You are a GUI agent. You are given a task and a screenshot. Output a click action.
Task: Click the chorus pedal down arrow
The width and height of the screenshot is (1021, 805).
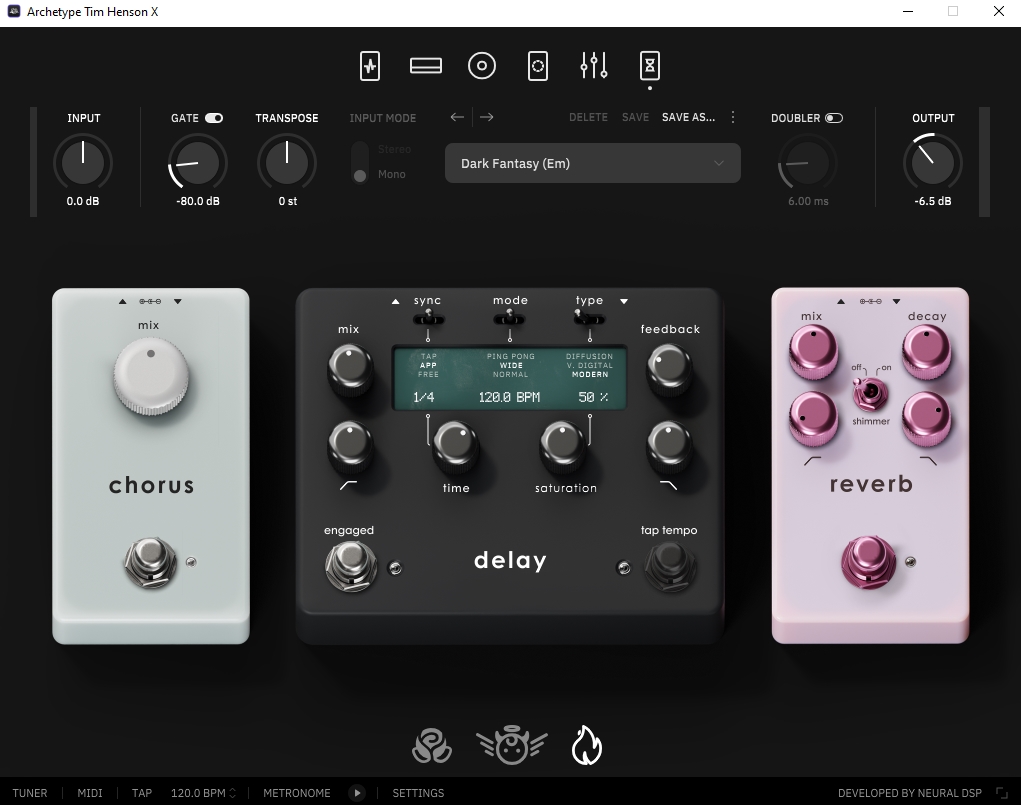(x=178, y=302)
